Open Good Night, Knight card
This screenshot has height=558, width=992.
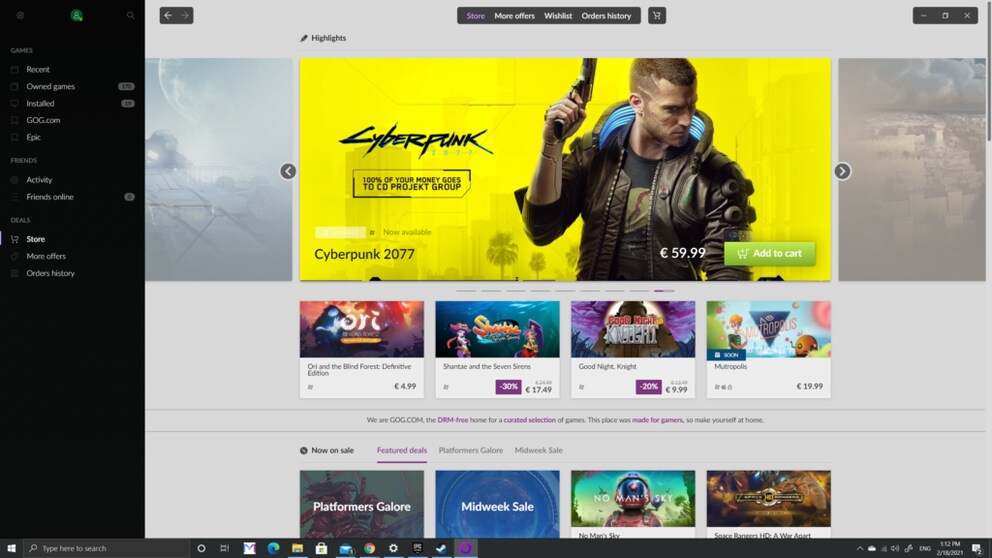pyautogui.click(x=633, y=349)
